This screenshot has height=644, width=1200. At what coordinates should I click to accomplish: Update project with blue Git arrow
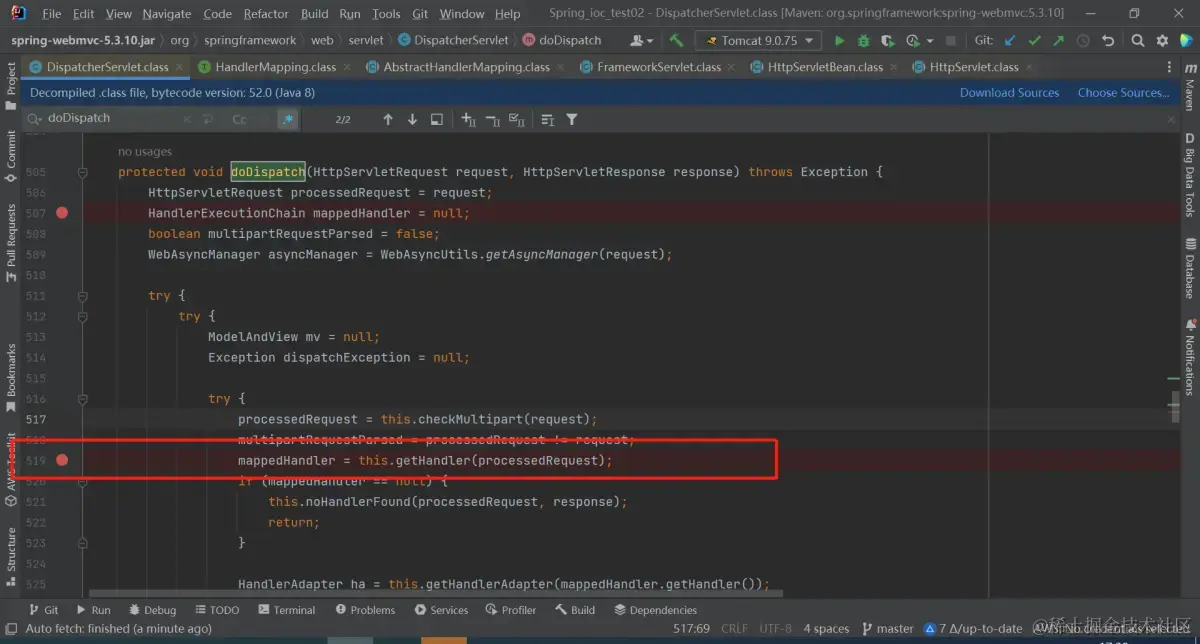point(1010,40)
